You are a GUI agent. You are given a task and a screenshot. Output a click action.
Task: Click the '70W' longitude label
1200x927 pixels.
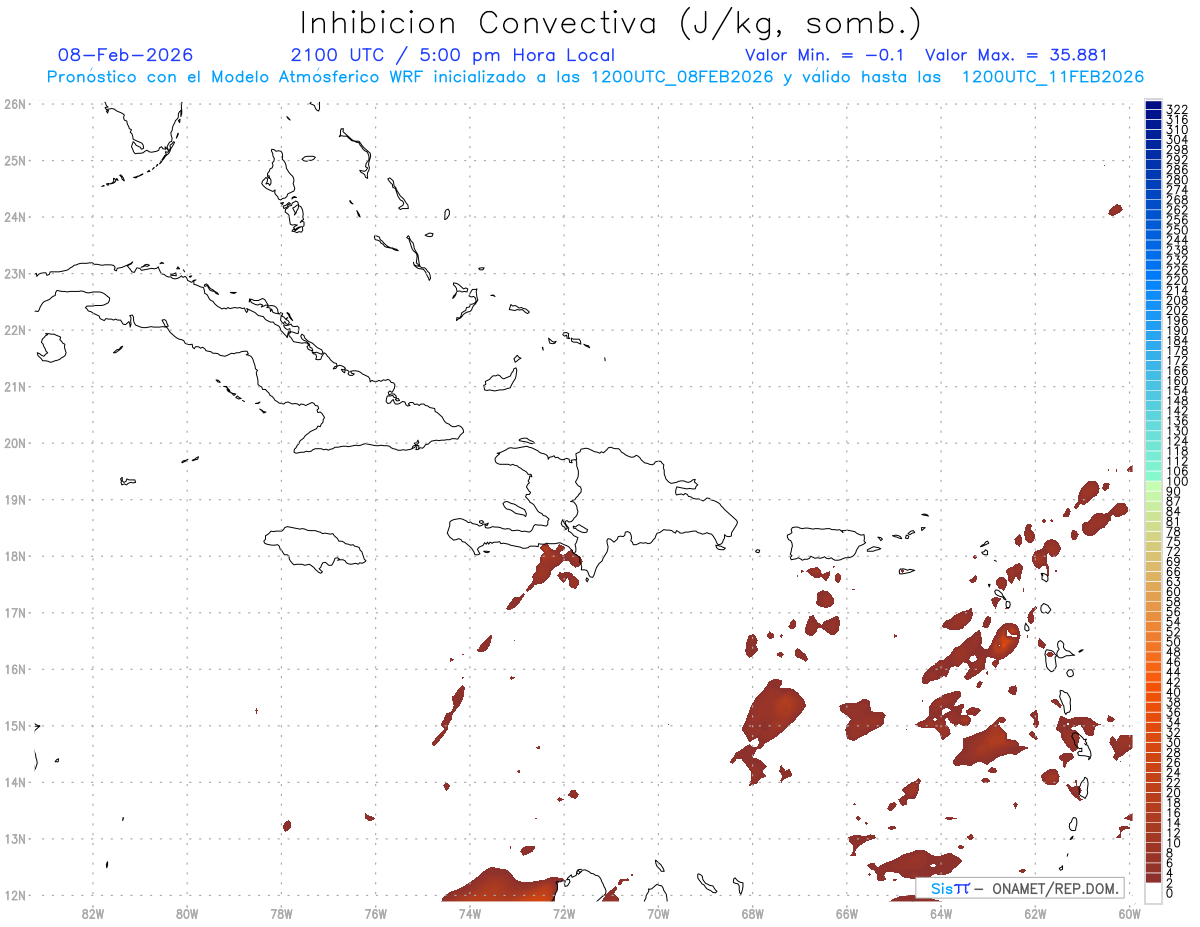click(658, 913)
